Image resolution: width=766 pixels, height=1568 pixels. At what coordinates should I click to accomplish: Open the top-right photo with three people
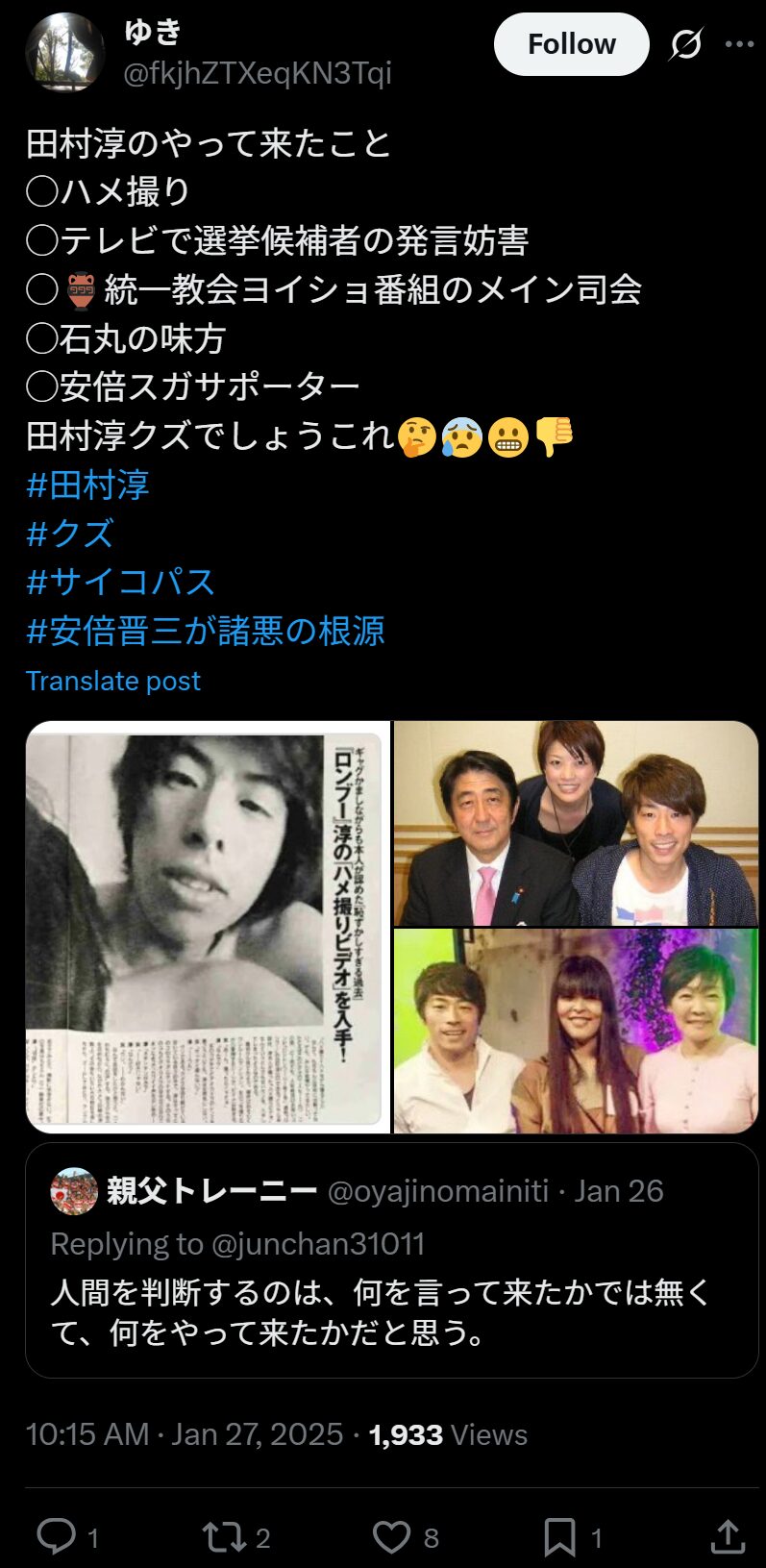pyautogui.click(x=577, y=823)
